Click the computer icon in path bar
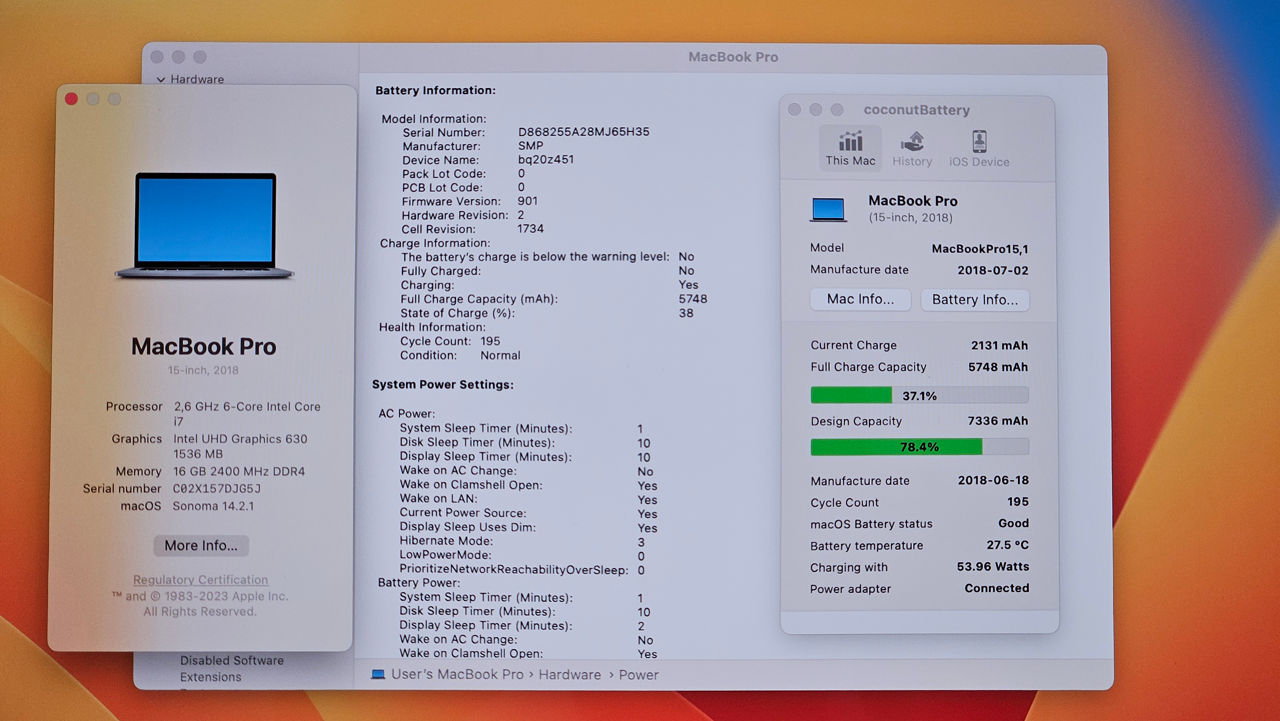The width and height of the screenshot is (1280, 721). [x=378, y=674]
